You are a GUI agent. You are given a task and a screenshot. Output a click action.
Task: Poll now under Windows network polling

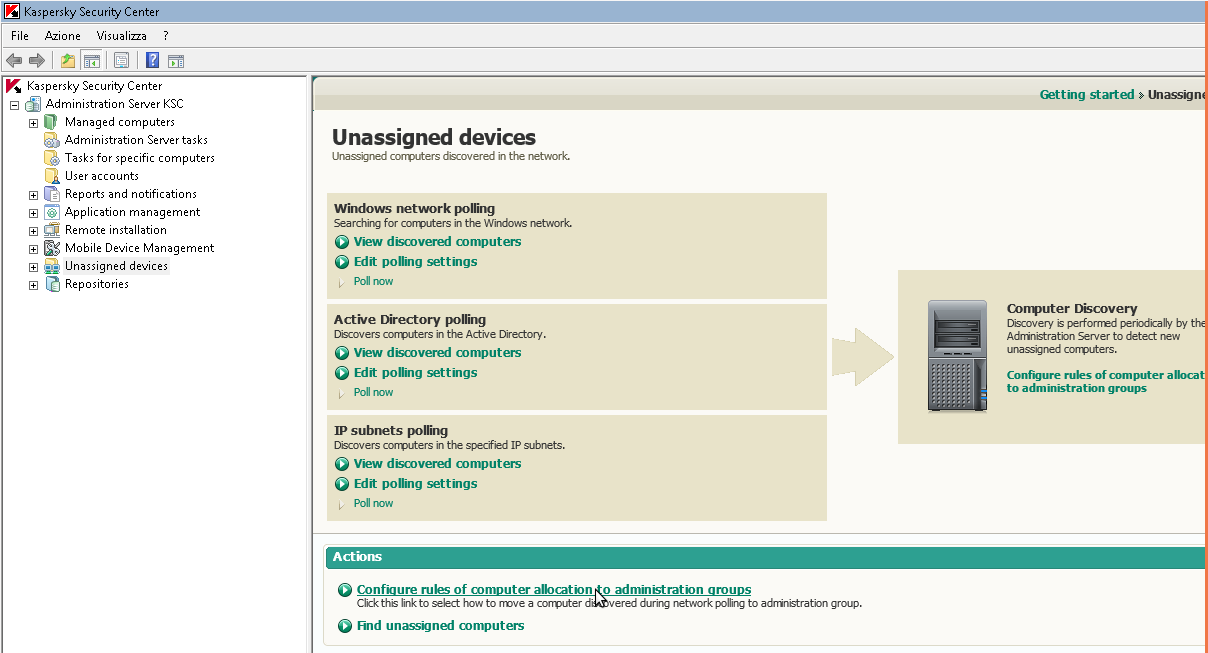tap(373, 281)
